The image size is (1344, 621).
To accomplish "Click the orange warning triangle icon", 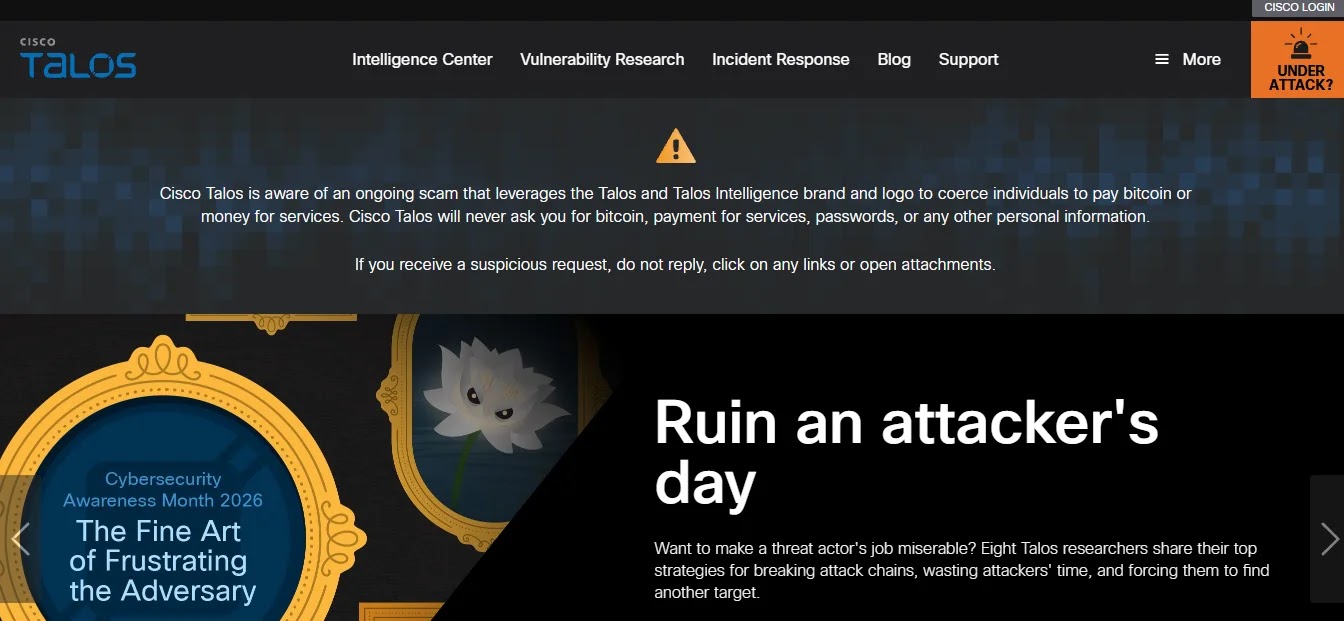I will pos(676,146).
